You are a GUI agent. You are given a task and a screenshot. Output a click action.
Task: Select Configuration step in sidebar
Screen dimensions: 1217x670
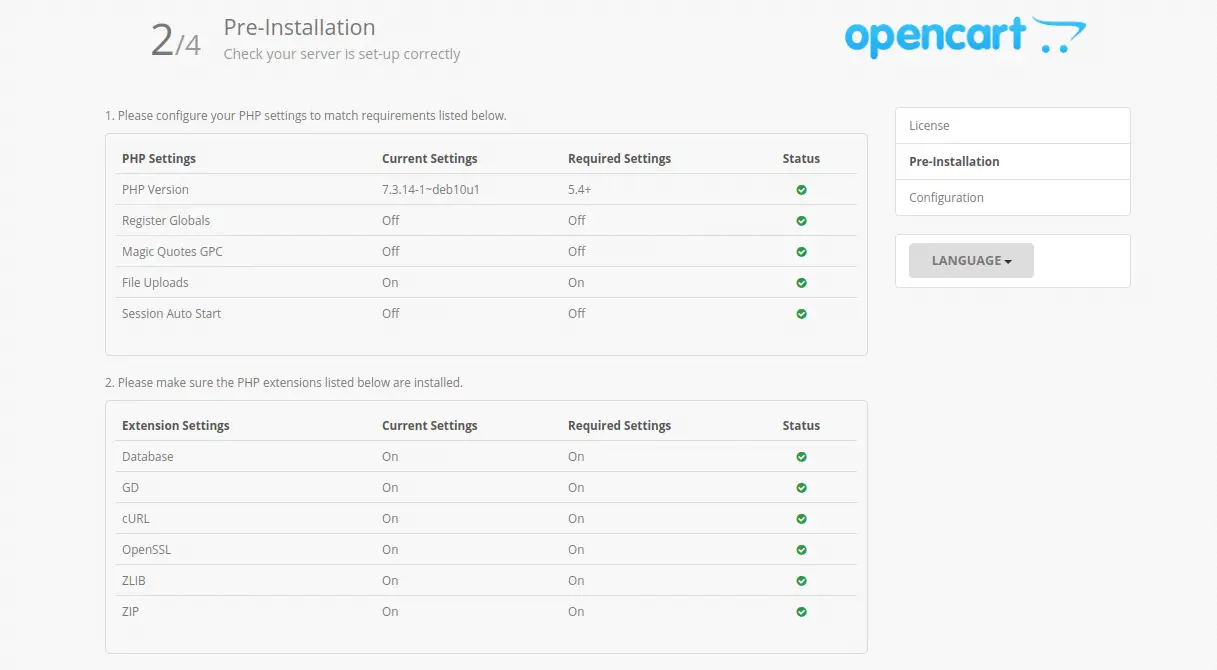coord(1013,198)
